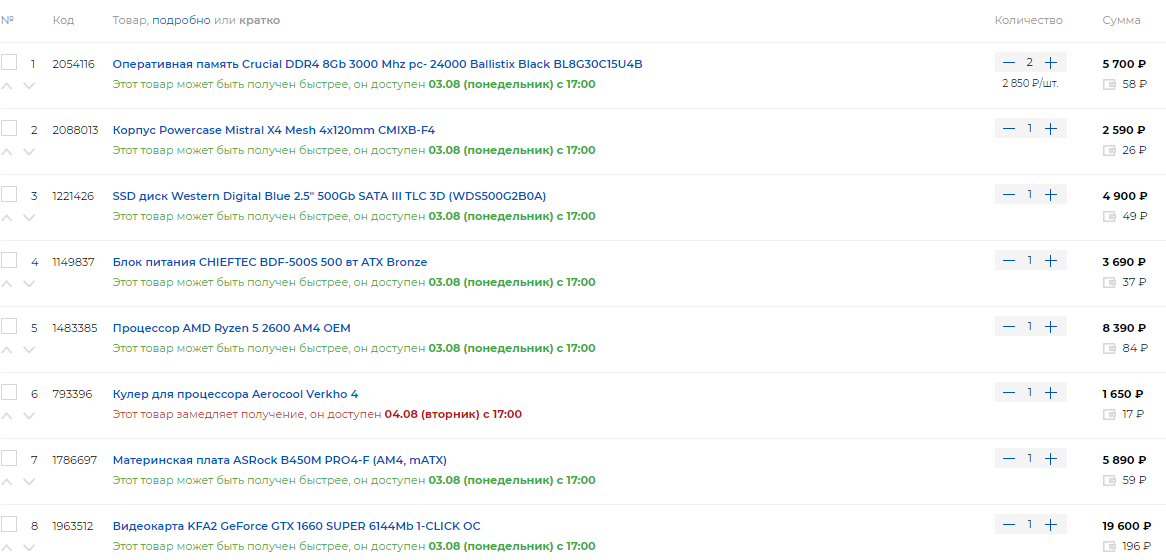Select checkbox for item 1 Crucial memory

point(9,62)
